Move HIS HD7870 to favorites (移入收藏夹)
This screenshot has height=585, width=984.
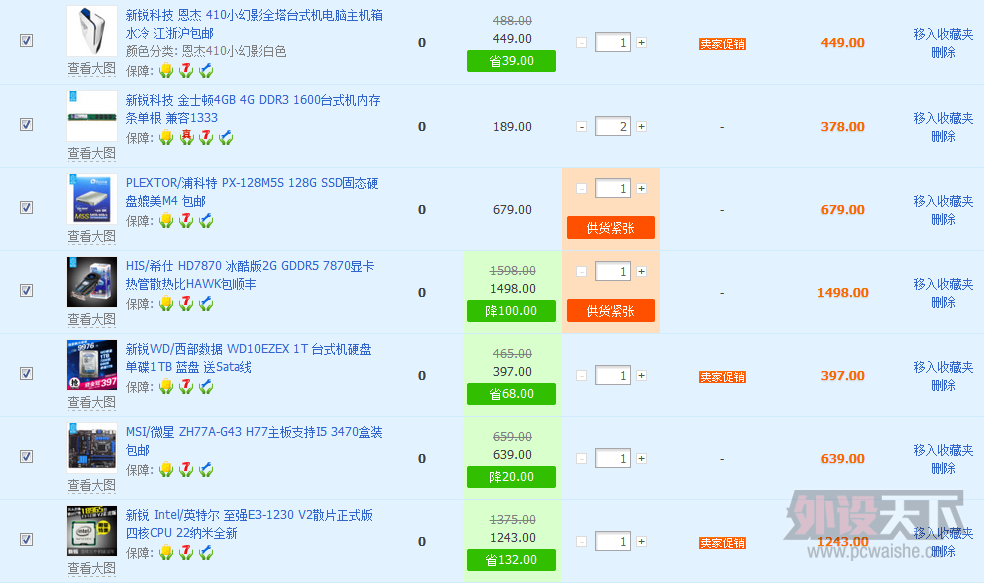click(943, 284)
